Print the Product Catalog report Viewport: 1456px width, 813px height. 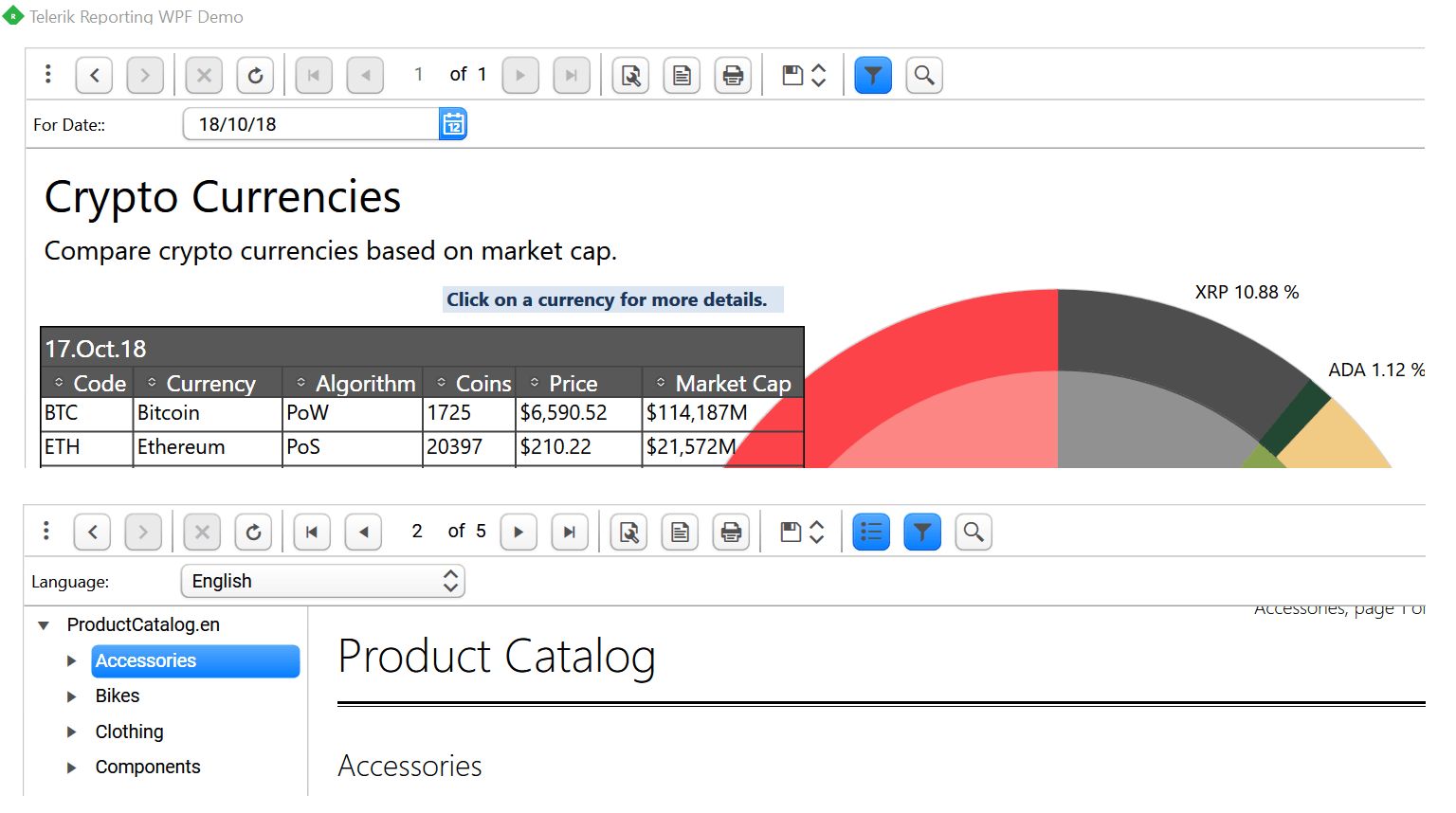[x=731, y=532]
